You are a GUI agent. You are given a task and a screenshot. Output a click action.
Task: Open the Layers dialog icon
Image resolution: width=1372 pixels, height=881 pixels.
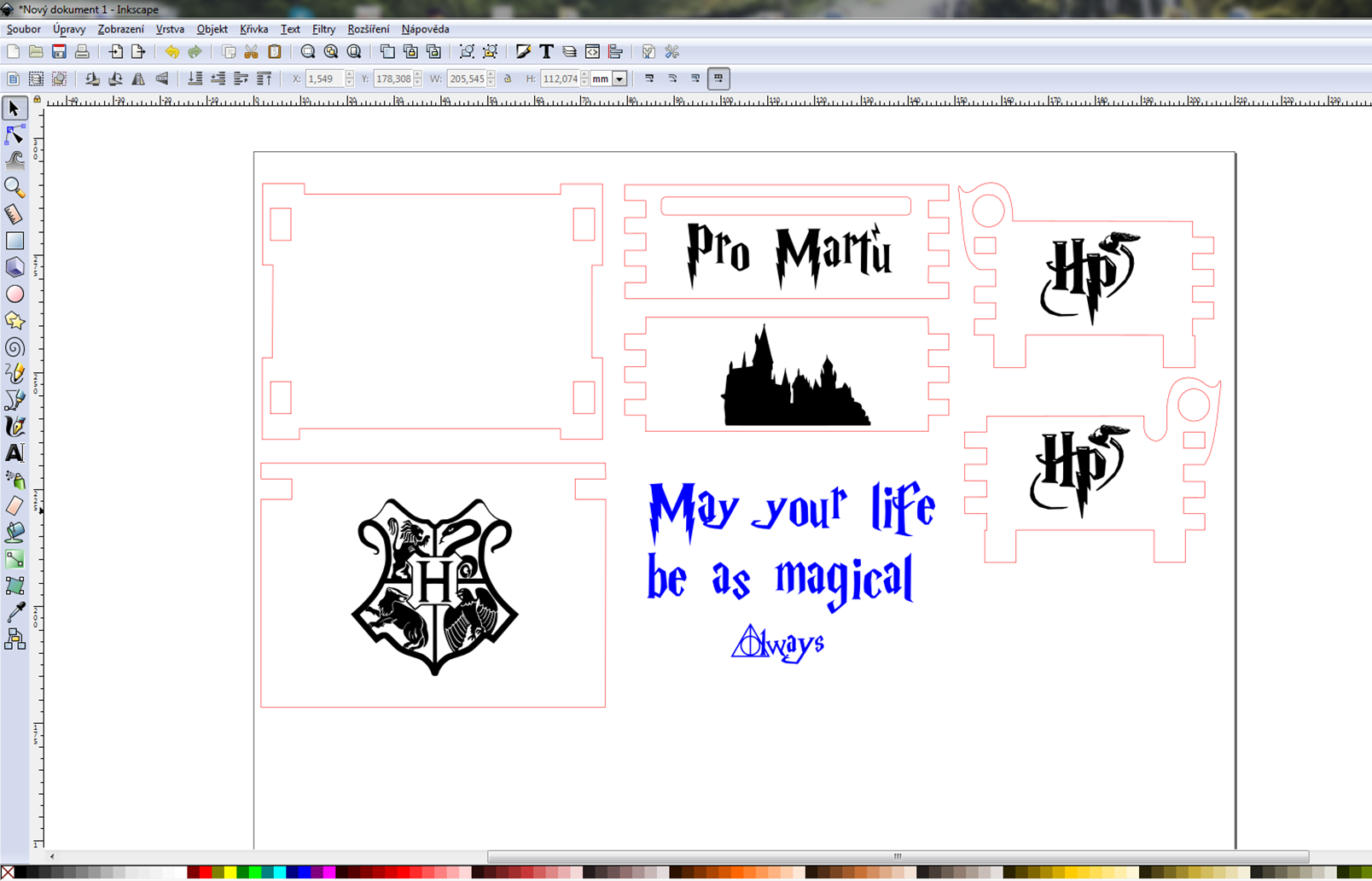point(569,52)
